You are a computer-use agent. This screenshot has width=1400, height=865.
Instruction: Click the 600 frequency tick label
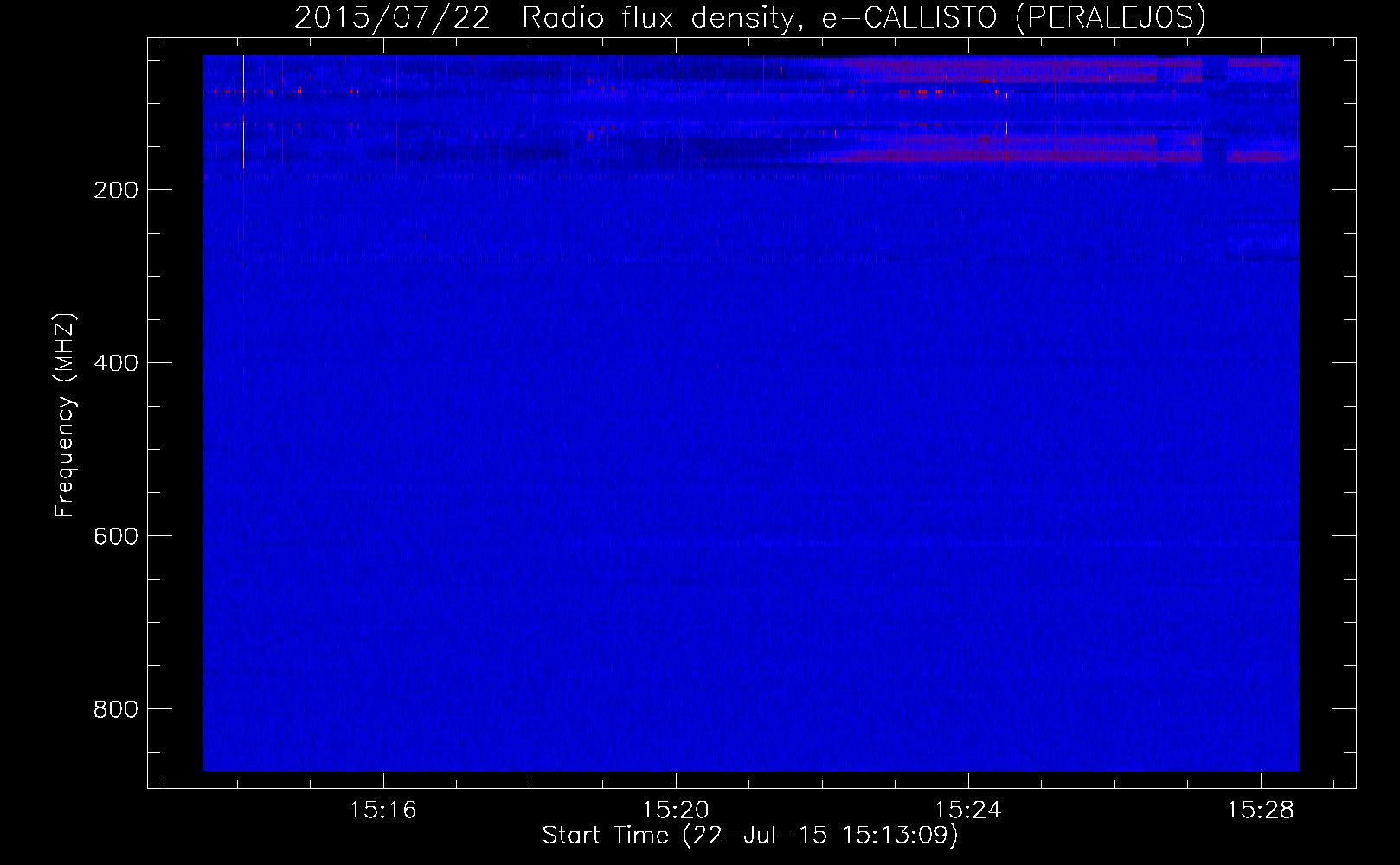pyautogui.click(x=116, y=536)
